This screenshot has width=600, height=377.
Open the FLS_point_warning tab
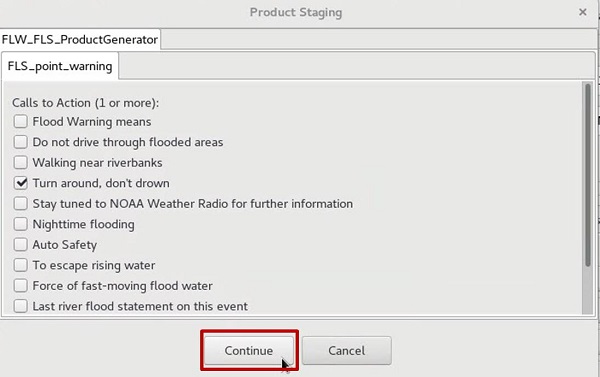(x=60, y=66)
